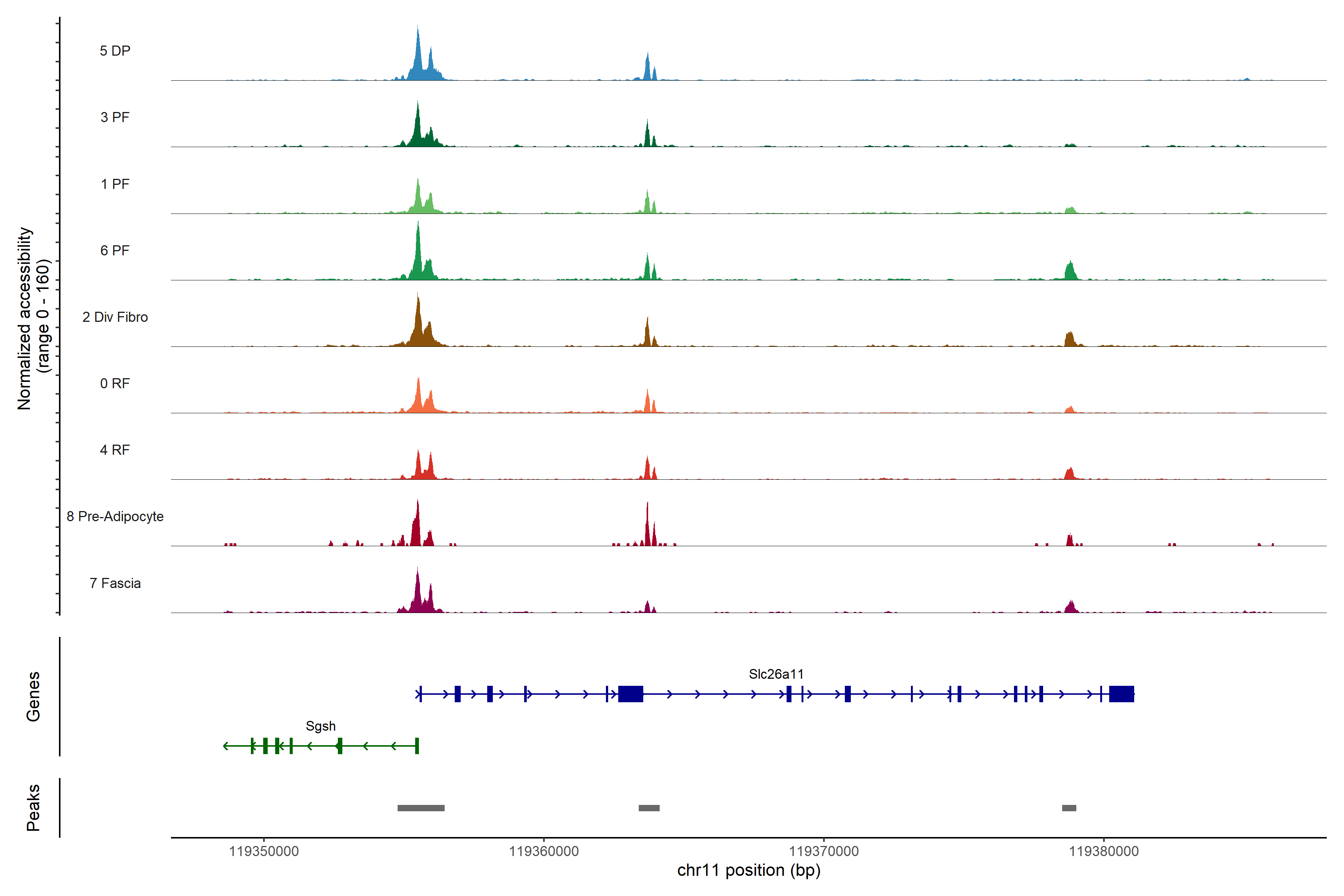Click the 2 Div Fibro track label

point(115,317)
